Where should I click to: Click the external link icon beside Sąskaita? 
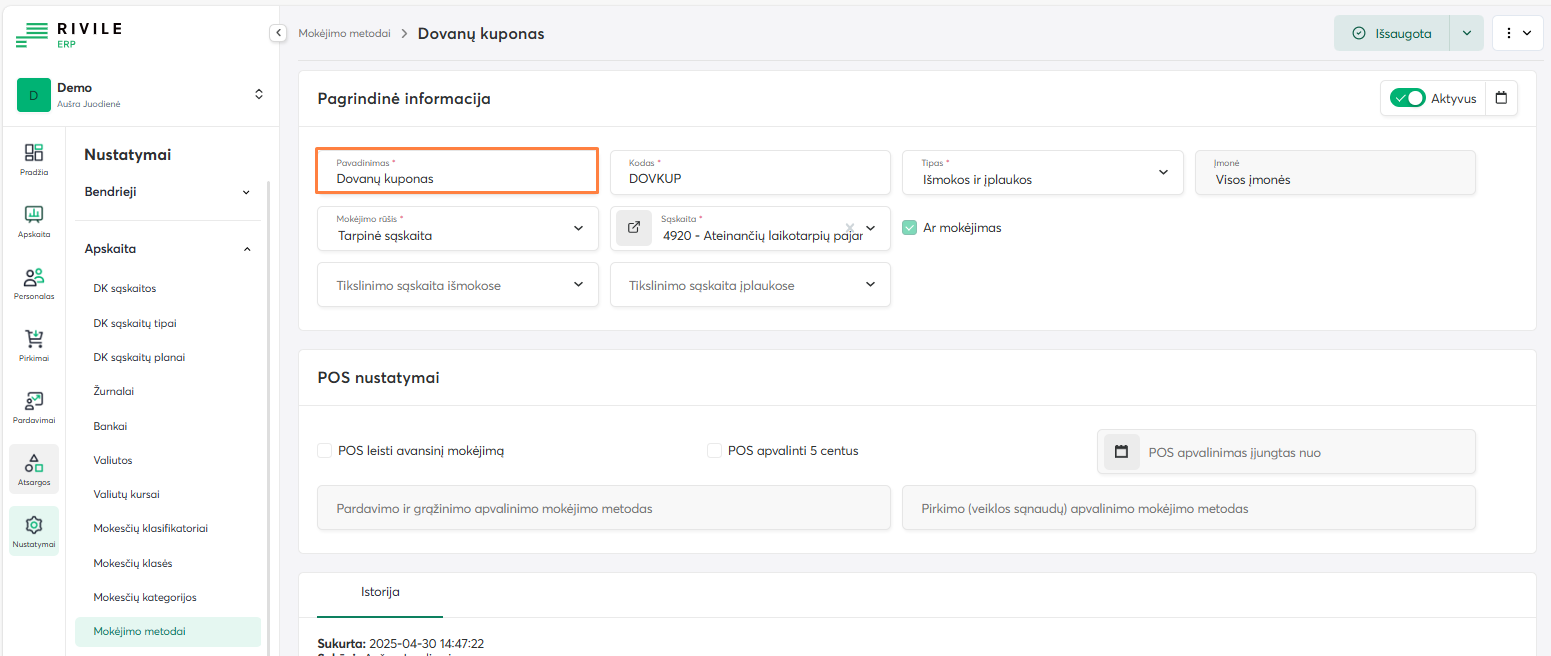tap(633, 228)
